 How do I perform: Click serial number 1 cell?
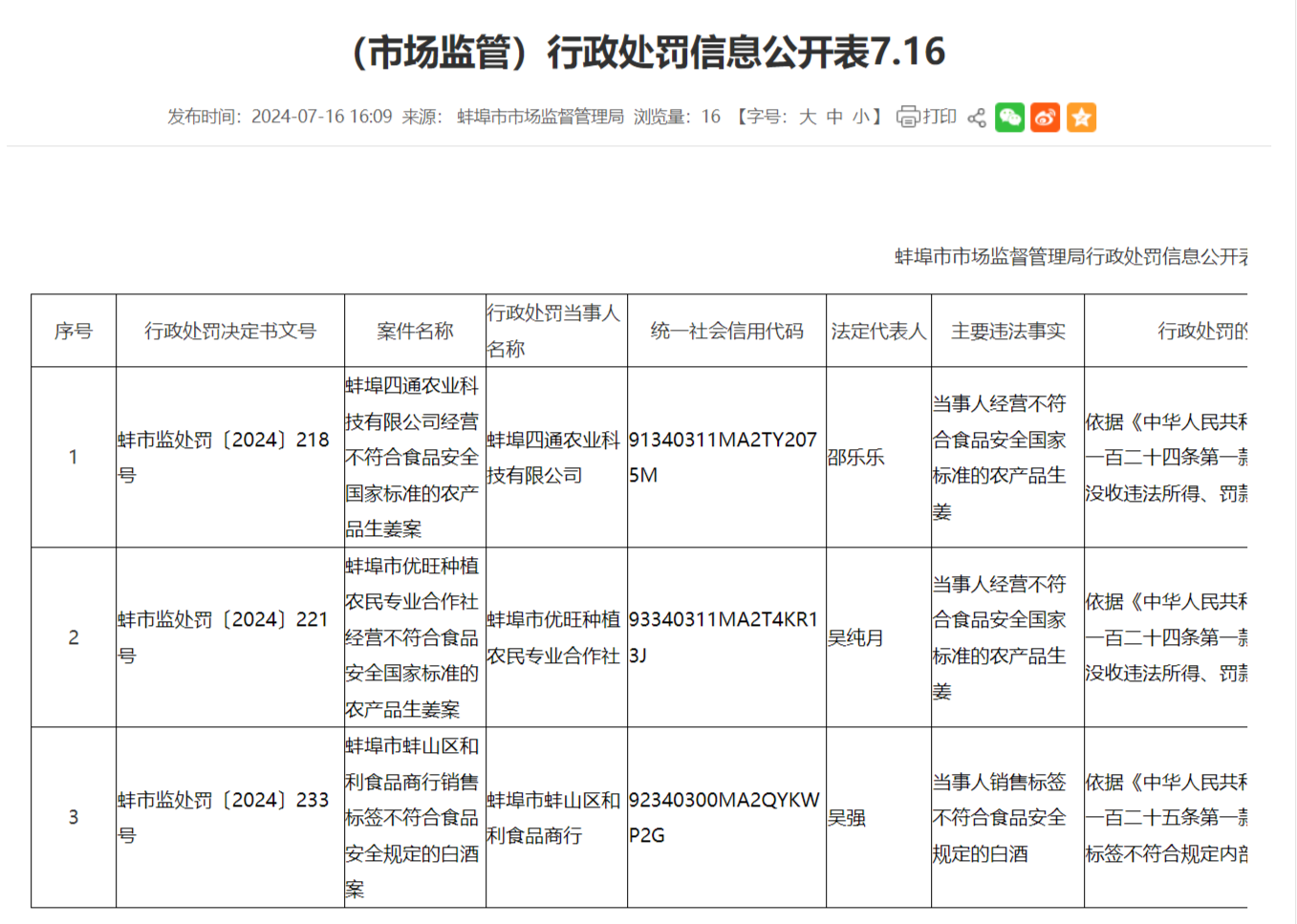[x=74, y=457]
